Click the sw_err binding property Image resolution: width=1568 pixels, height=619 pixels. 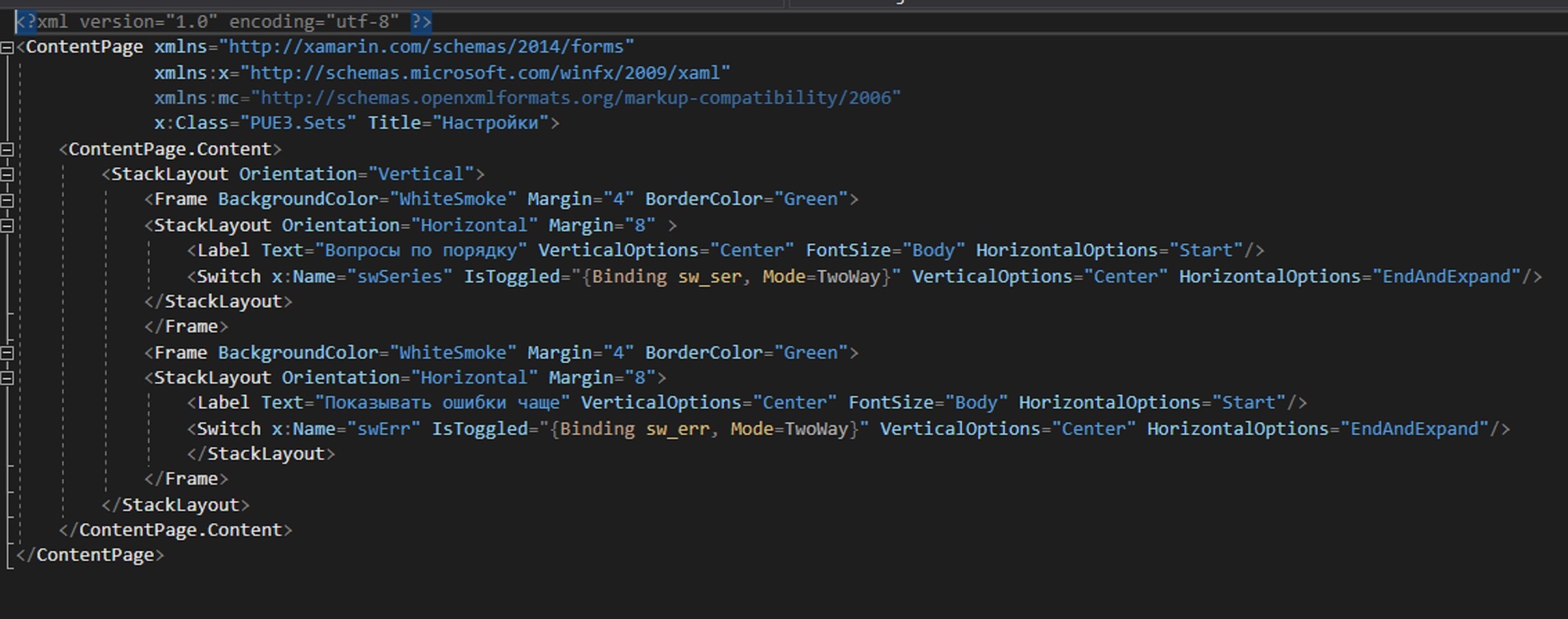[x=677, y=429]
